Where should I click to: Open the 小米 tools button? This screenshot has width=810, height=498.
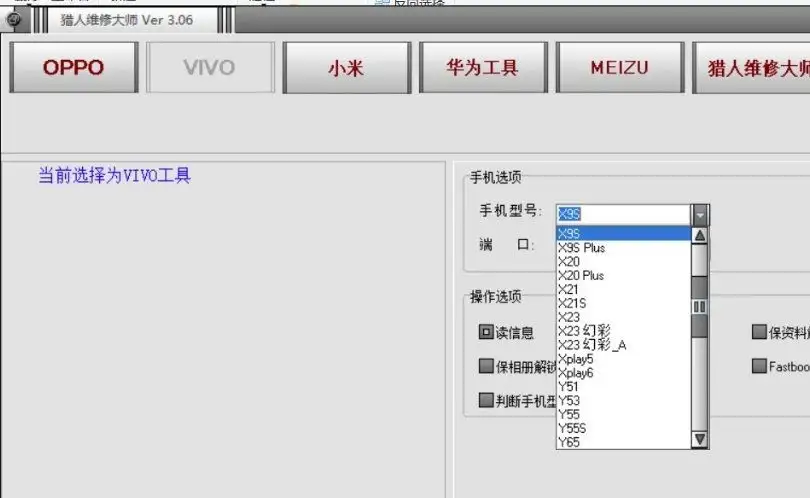[x=347, y=68]
